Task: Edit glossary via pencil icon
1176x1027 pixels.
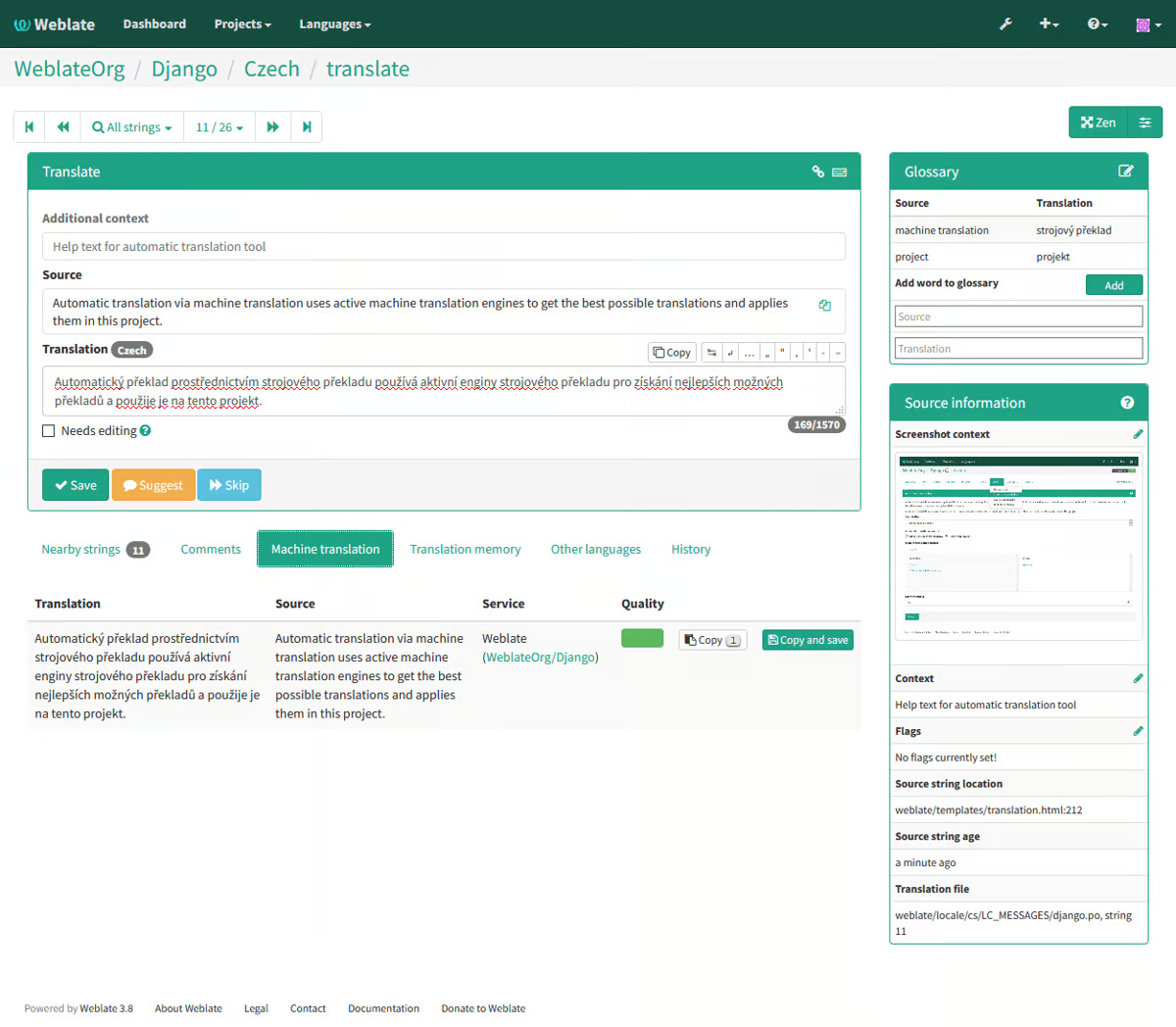Action: click(x=1126, y=171)
